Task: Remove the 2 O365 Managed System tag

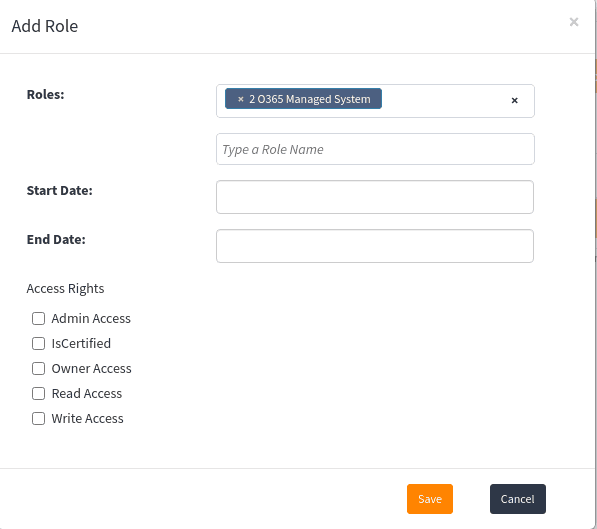Action: click(x=240, y=99)
